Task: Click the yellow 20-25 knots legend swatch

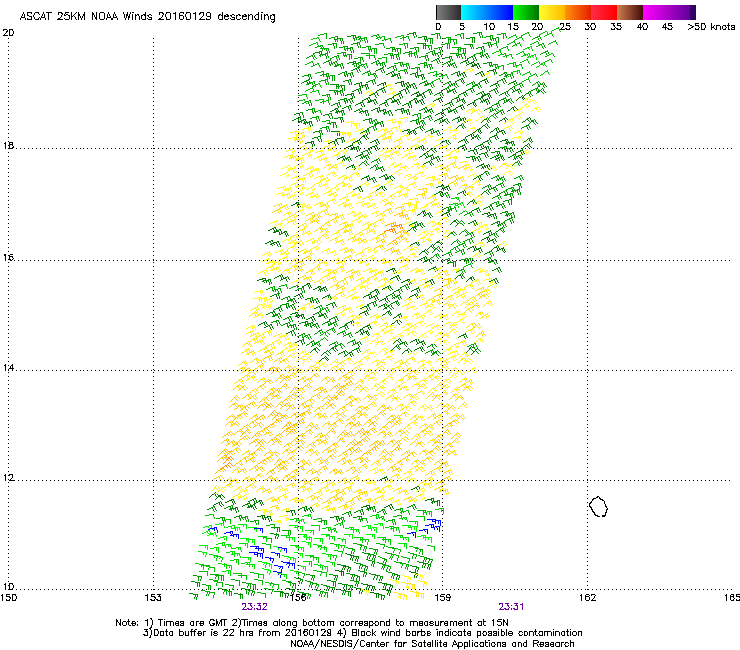Action: (x=552, y=12)
